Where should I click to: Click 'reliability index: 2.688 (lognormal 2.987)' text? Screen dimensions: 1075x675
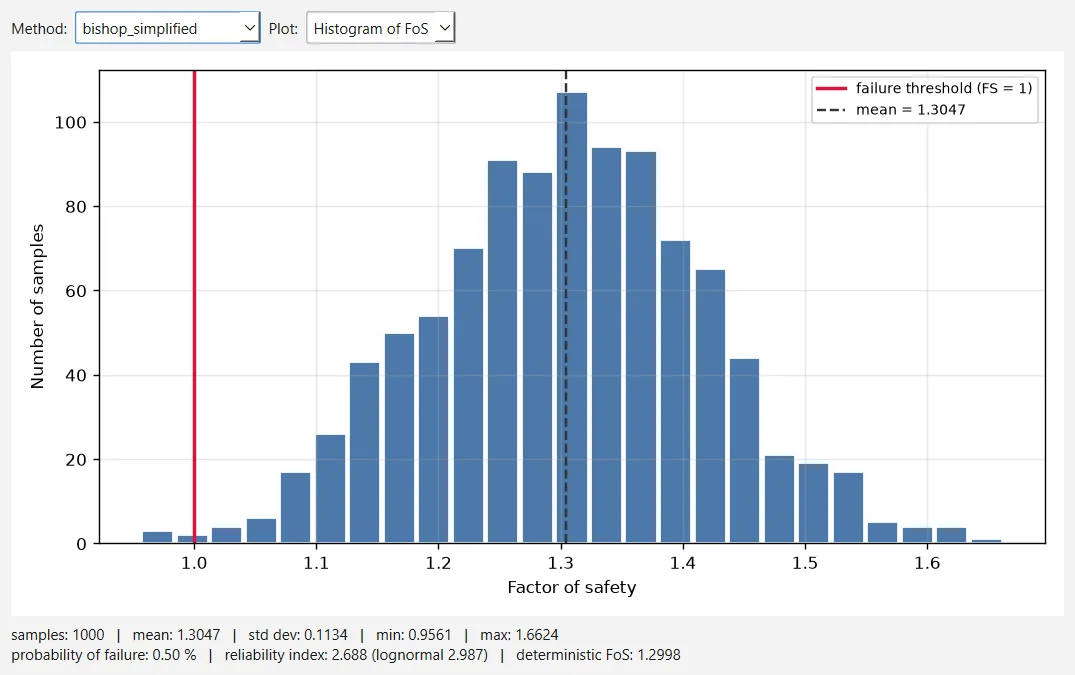[357, 655]
